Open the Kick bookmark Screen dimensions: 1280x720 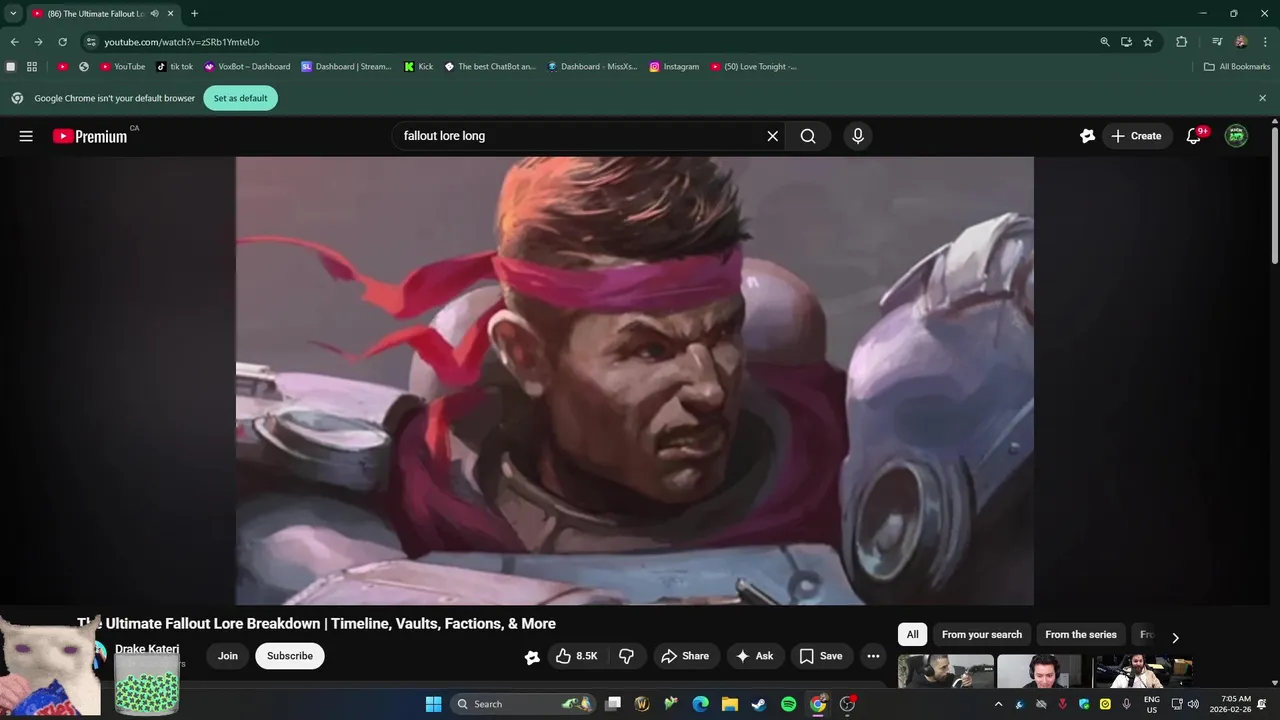pos(419,67)
